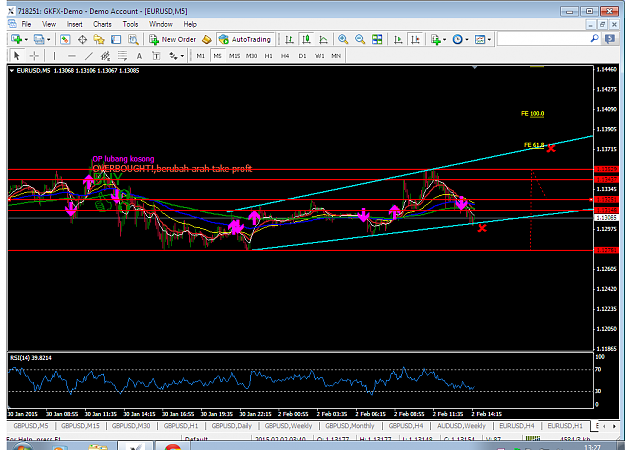Select the Crosshair tool
Image resolution: width=625 pixels, height=450 pixels.
[x=34, y=56]
